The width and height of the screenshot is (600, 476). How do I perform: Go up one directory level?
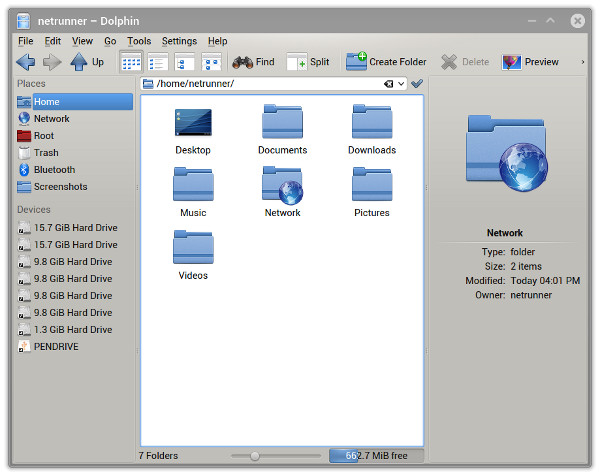pyautogui.click(x=87, y=62)
